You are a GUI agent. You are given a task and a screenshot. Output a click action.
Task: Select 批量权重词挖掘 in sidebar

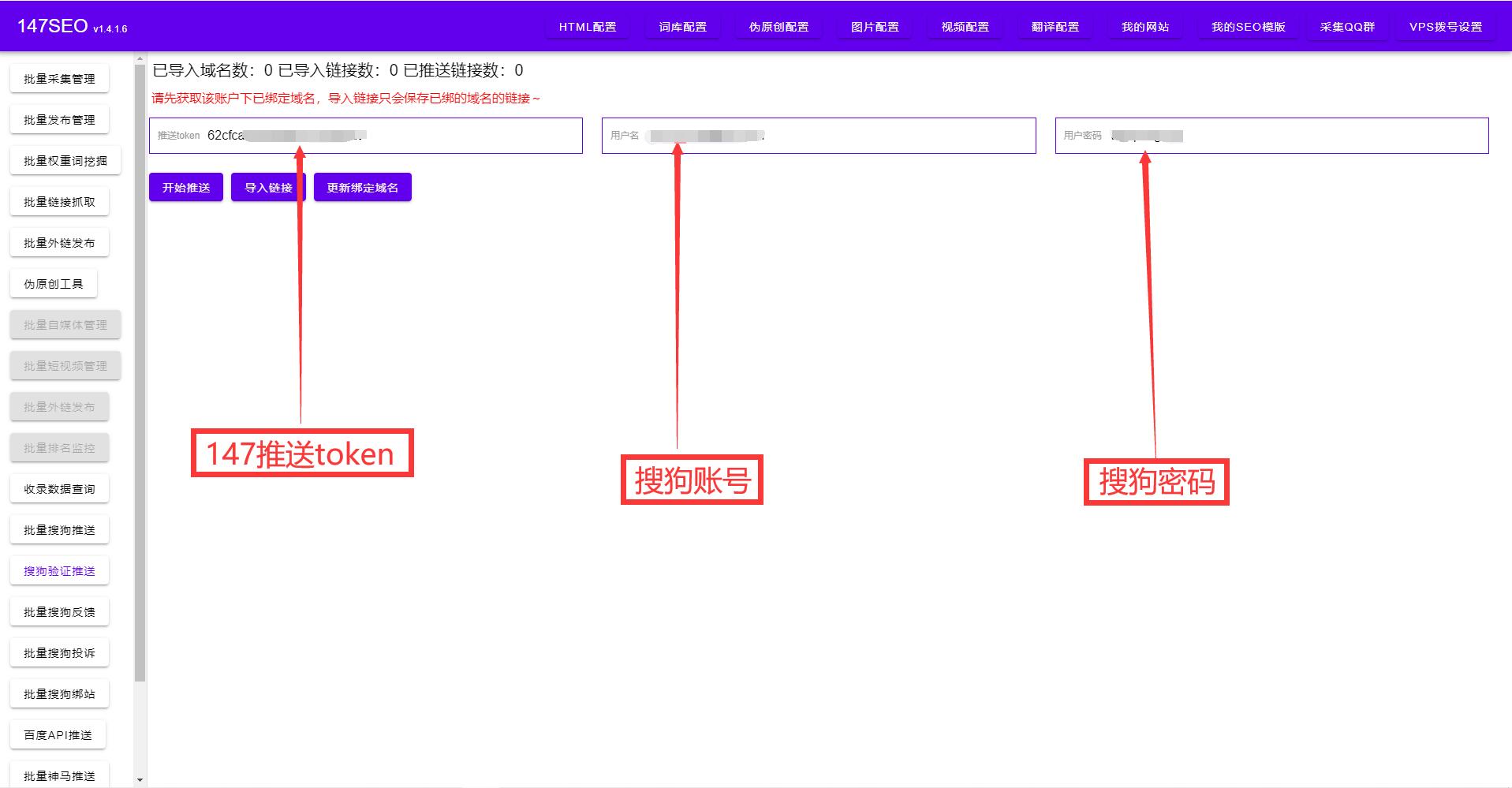point(65,161)
